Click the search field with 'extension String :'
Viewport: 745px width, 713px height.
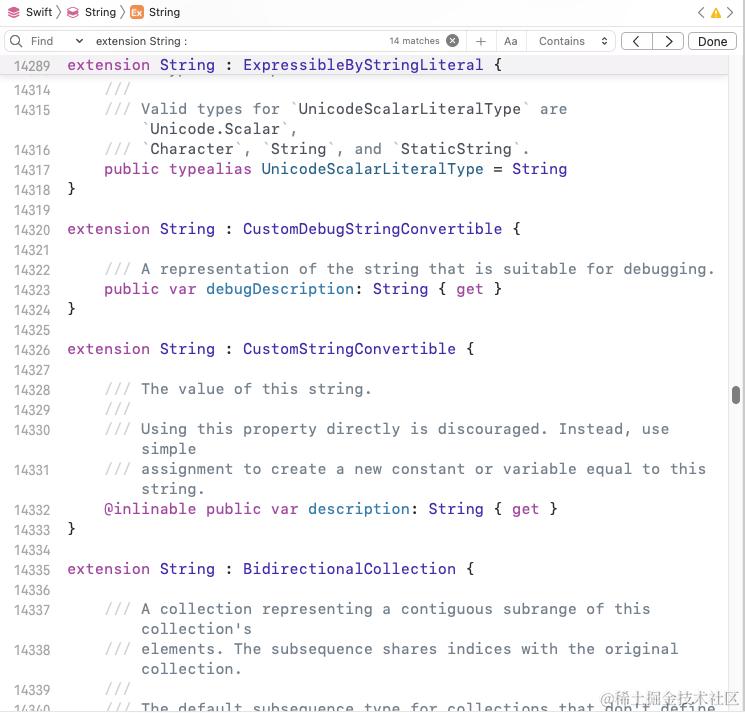pos(238,41)
